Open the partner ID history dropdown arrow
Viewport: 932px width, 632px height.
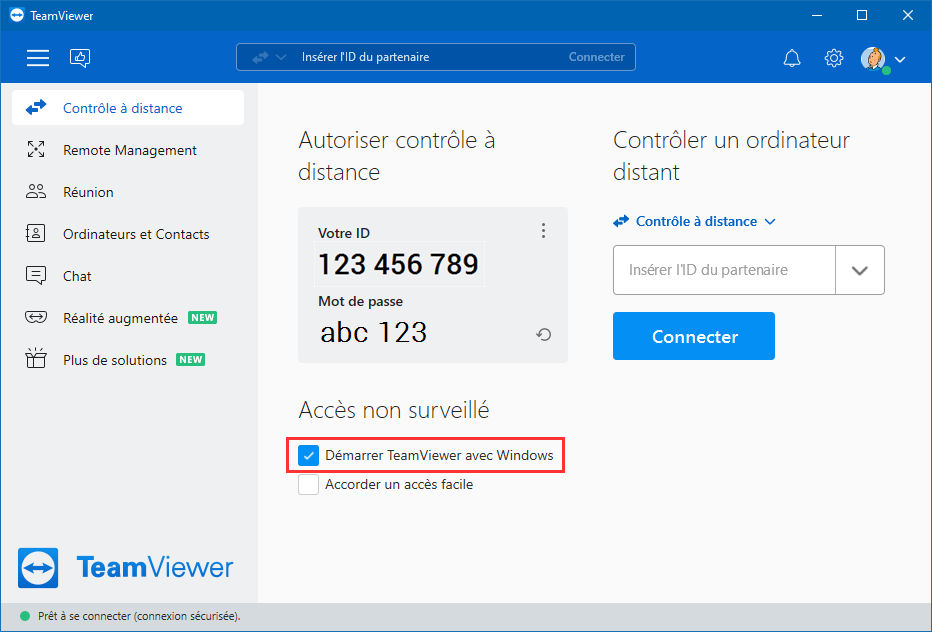click(860, 270)
